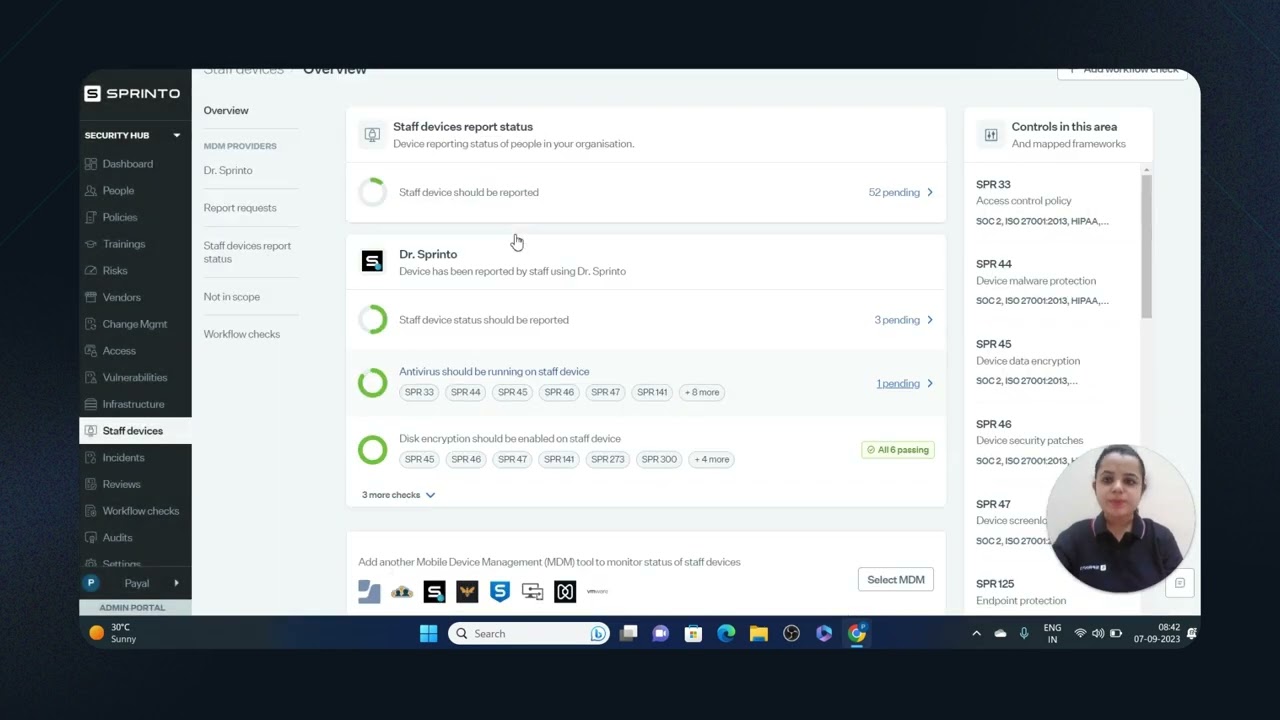This screenshot has height=720, width=1280.
Task: Go to the Access page
Action: pos(119,351)
